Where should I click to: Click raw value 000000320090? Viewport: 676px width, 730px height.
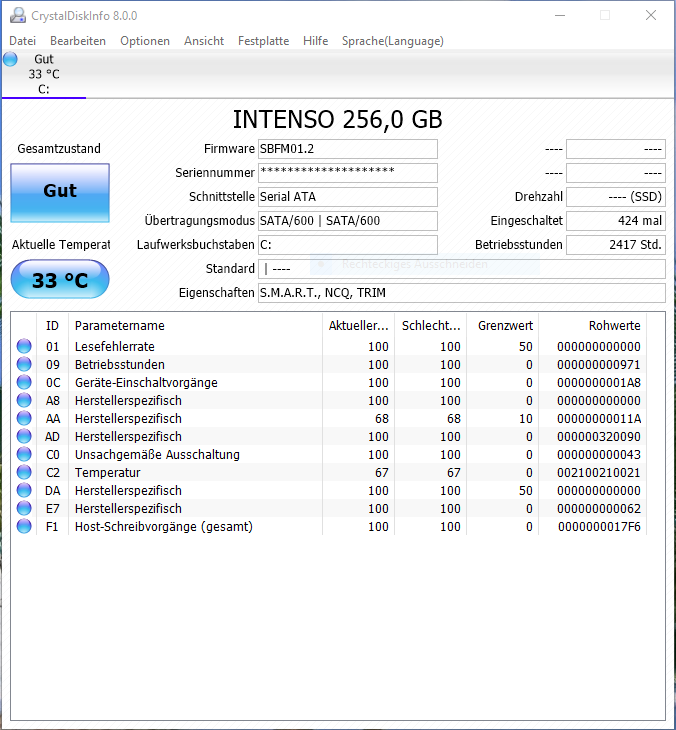[599, 437]
